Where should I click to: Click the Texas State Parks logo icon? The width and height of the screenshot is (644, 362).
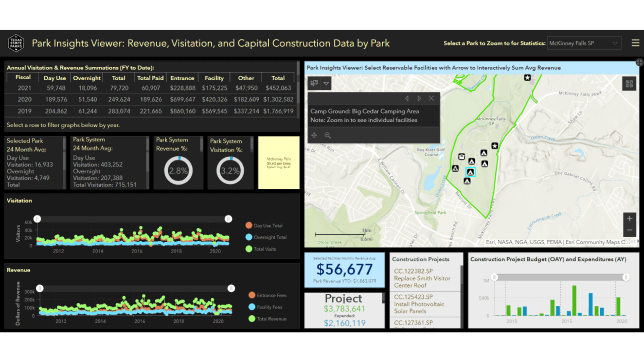[x=16, y=43]
